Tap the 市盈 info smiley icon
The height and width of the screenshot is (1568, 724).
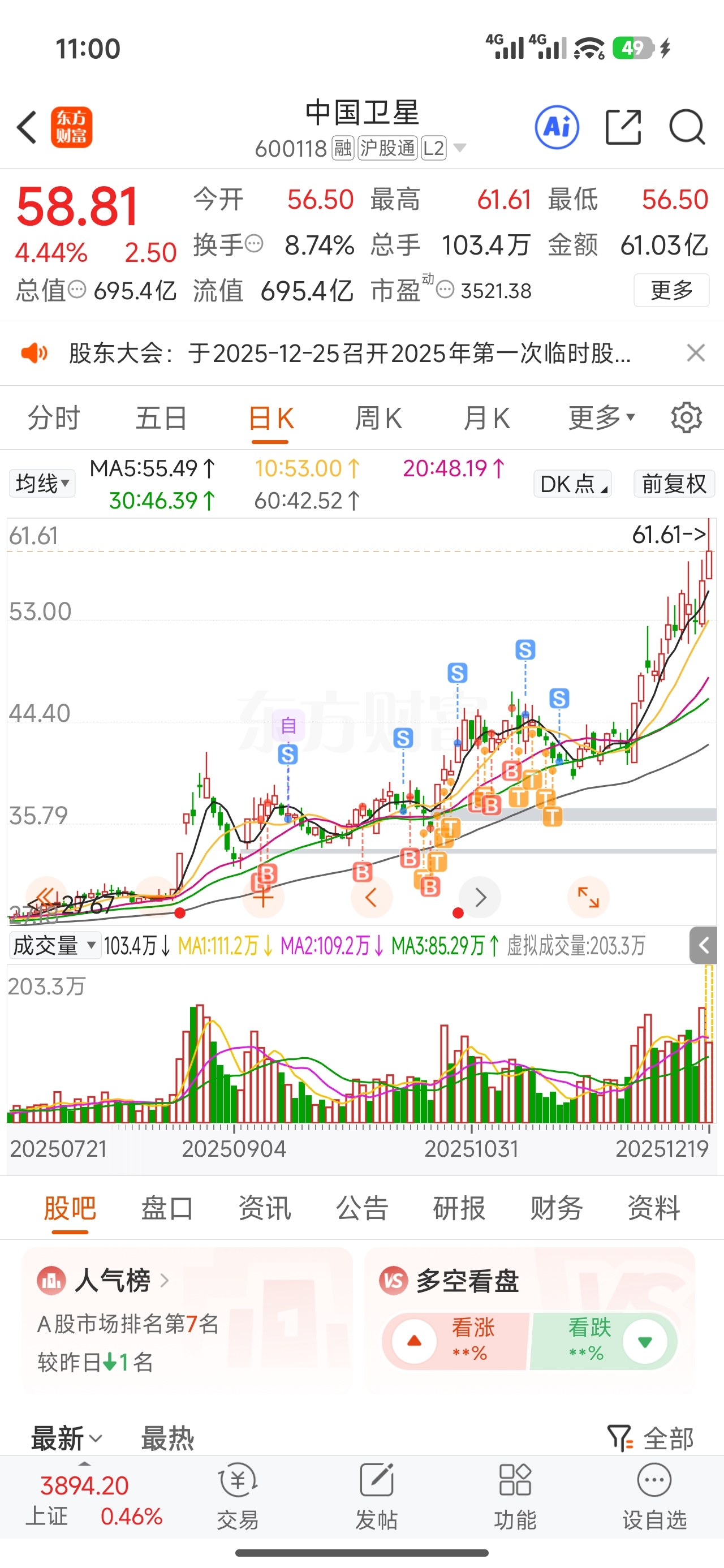click(x=446, y=290)
